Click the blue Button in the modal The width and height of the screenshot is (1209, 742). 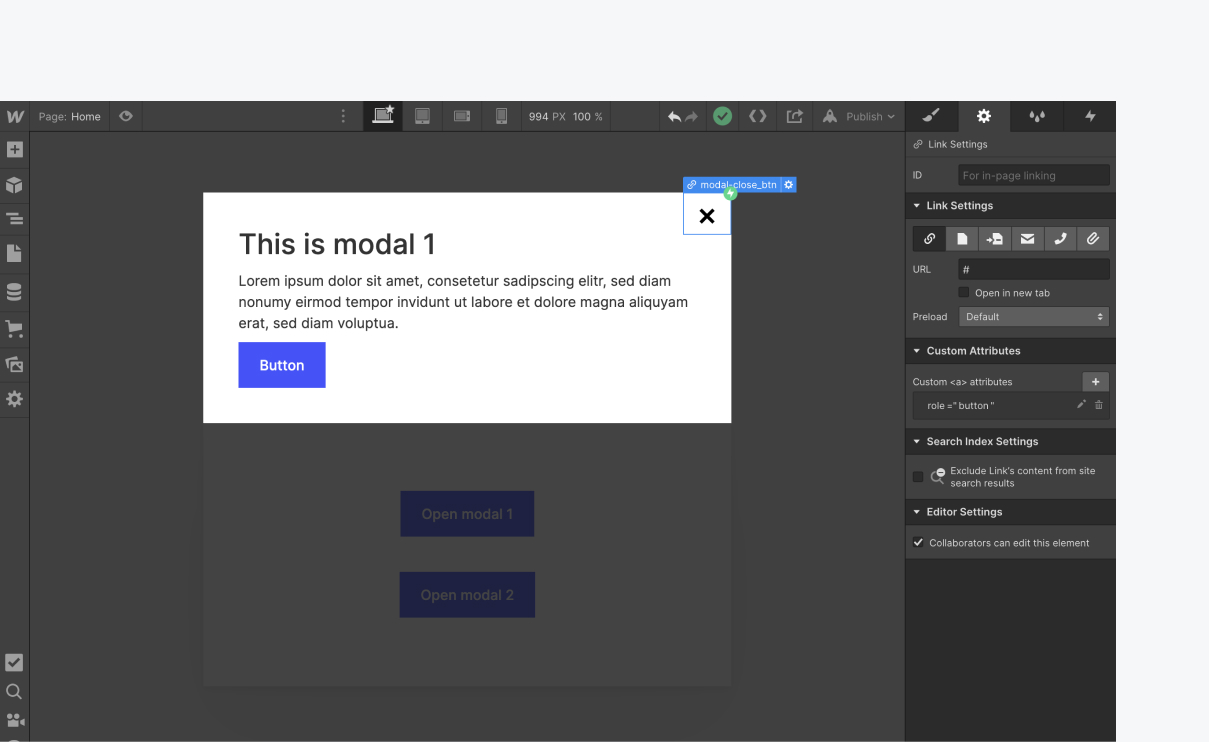coord(282,365)
